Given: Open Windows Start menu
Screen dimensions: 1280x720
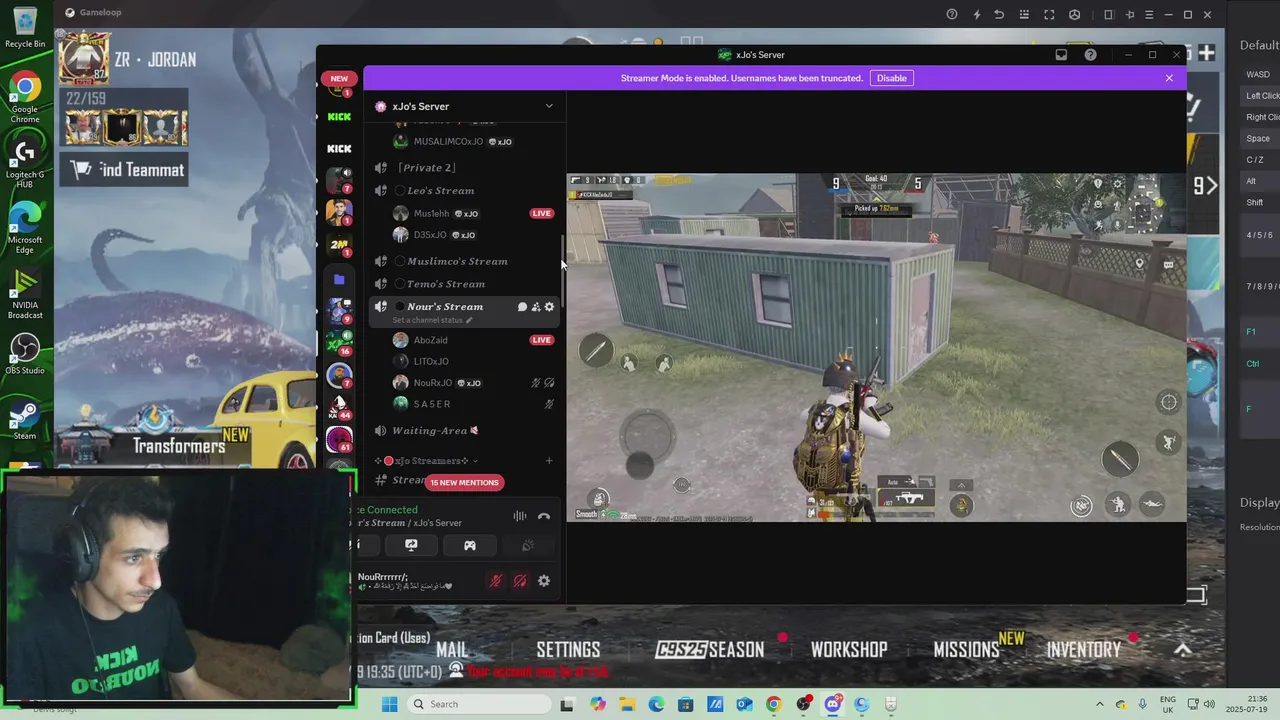Looking at the screenshot, I should click(x=389, y=704).
